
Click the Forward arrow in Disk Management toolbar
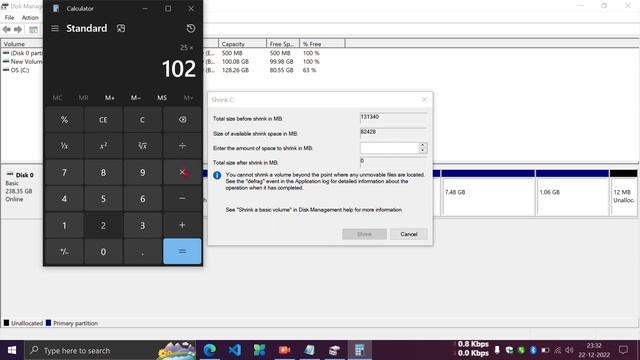(x=18, y=29)
